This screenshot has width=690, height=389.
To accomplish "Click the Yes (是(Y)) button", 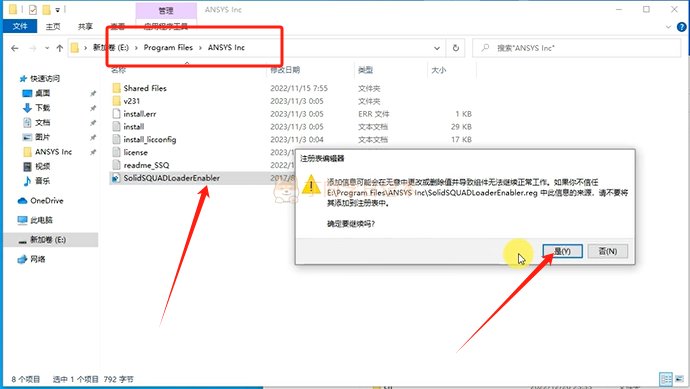I will [x=562, y=251].
